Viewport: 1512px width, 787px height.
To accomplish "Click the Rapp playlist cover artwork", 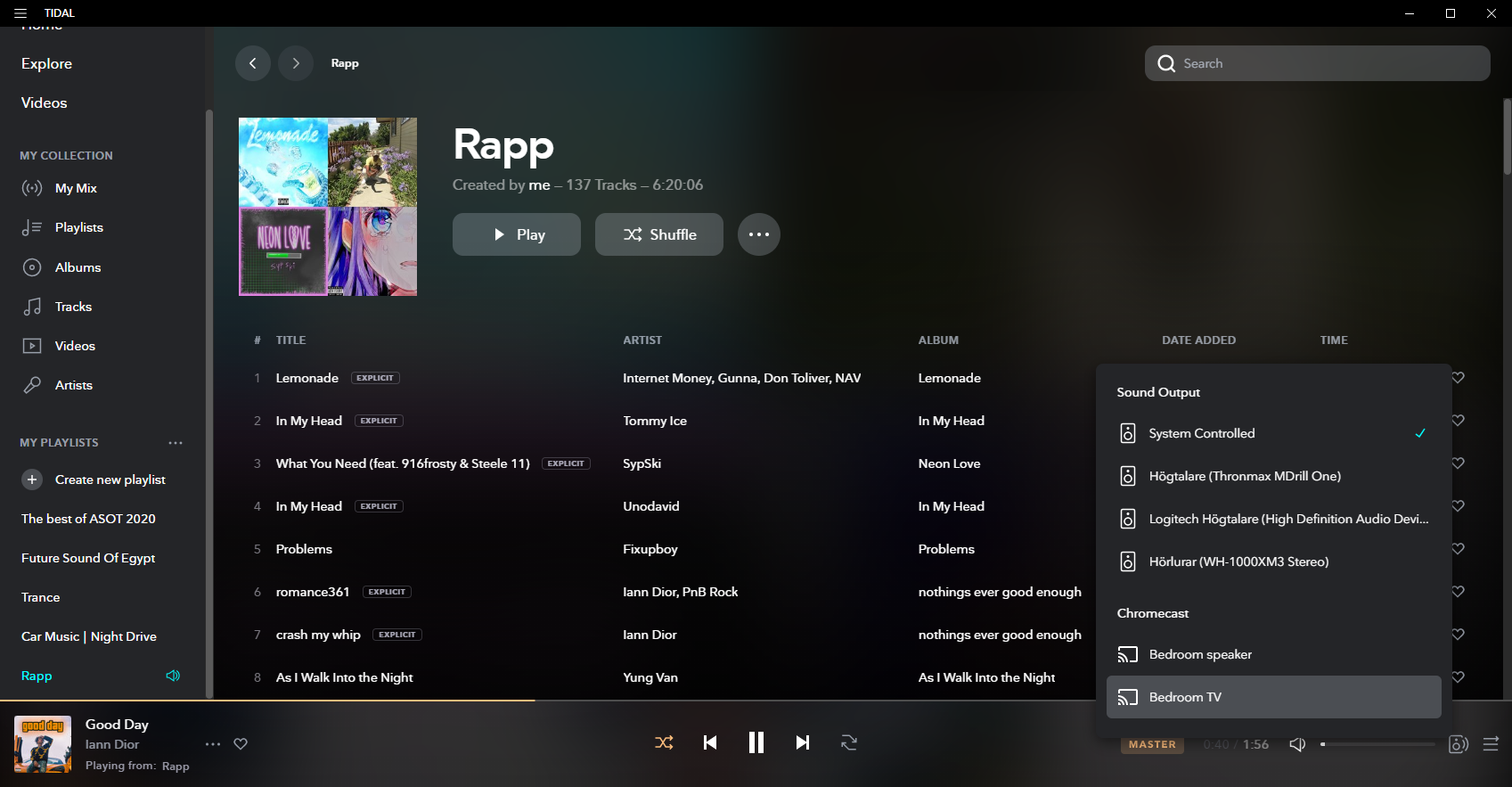I will tap(328, 207).
